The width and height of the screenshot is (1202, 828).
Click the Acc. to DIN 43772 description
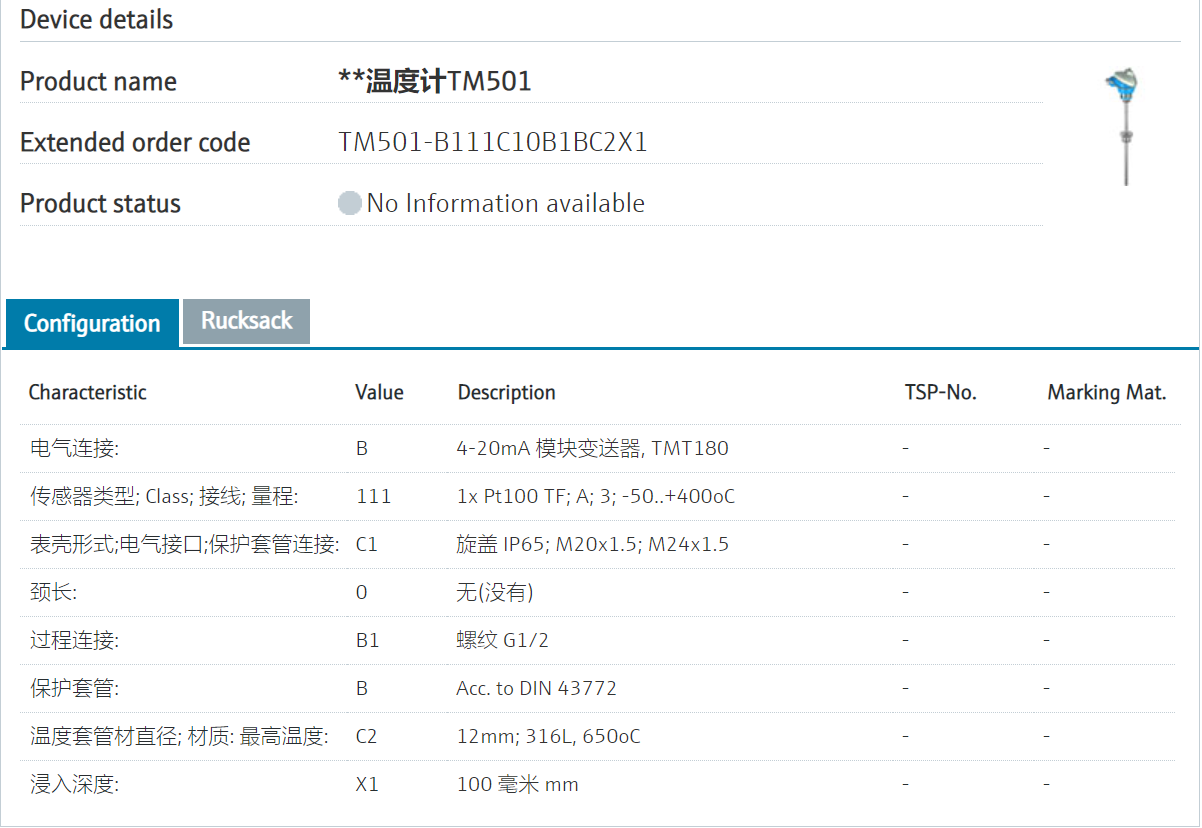[536, 689]
